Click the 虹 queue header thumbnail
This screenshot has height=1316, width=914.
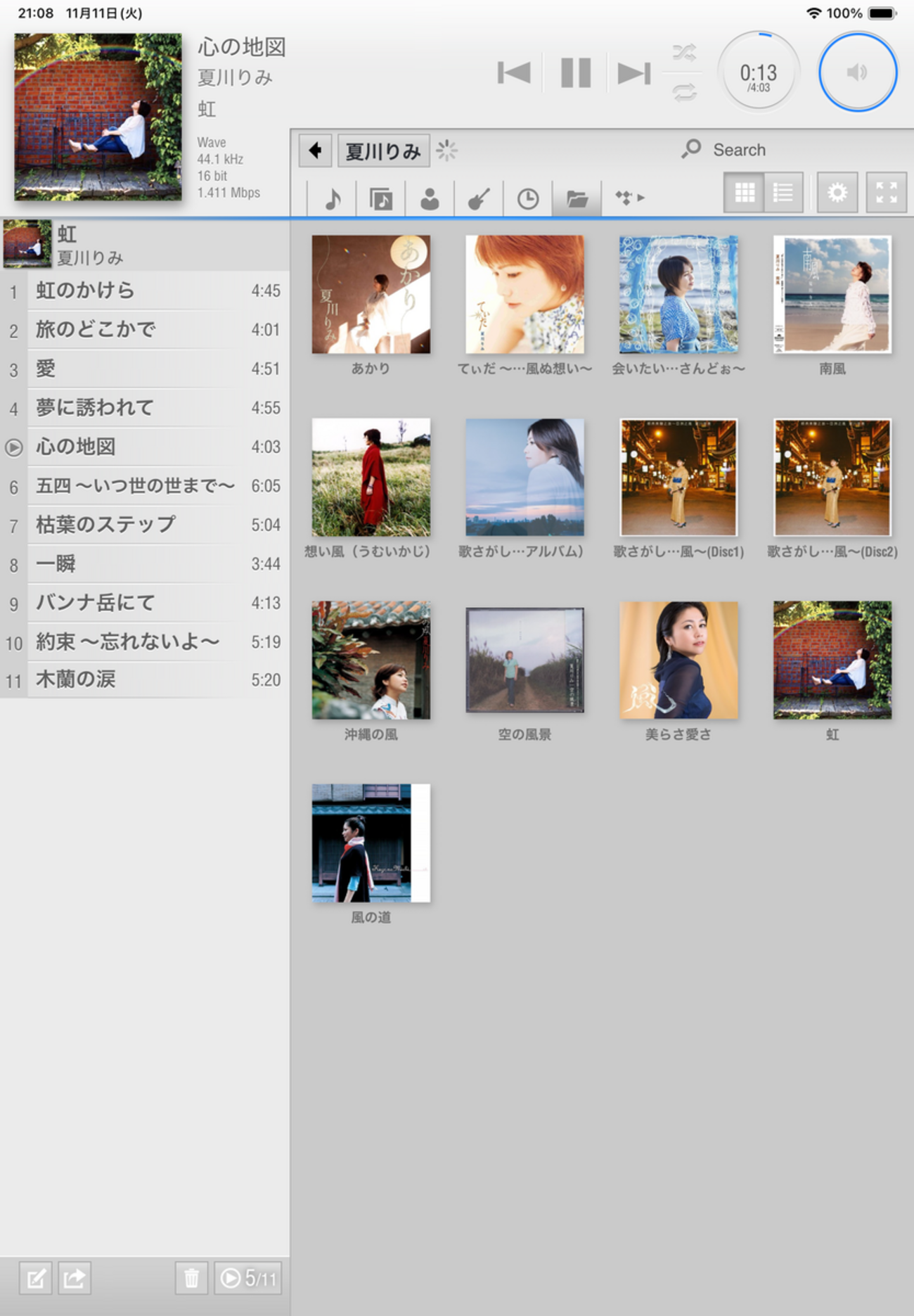27,244
